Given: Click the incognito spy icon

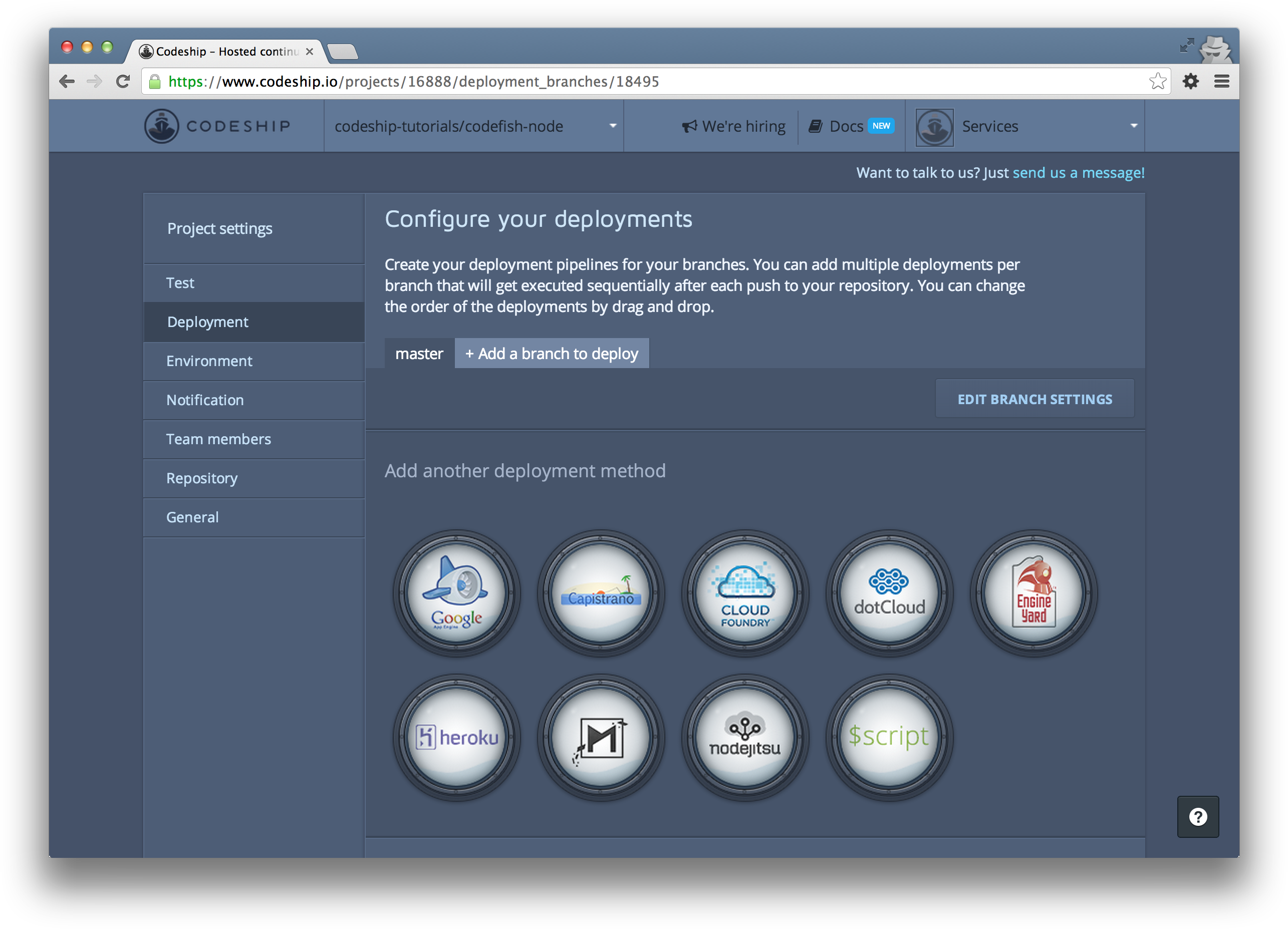Looking at the screenshot, I should (1215, 49).
